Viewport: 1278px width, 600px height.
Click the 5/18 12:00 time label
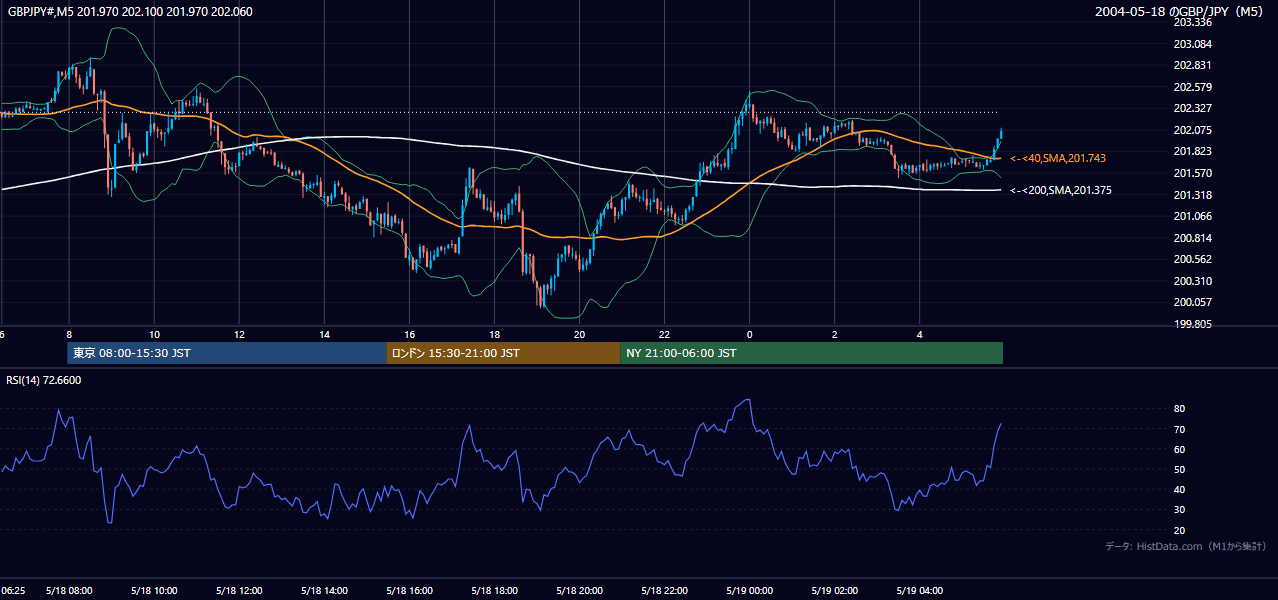tap(239, 591)
